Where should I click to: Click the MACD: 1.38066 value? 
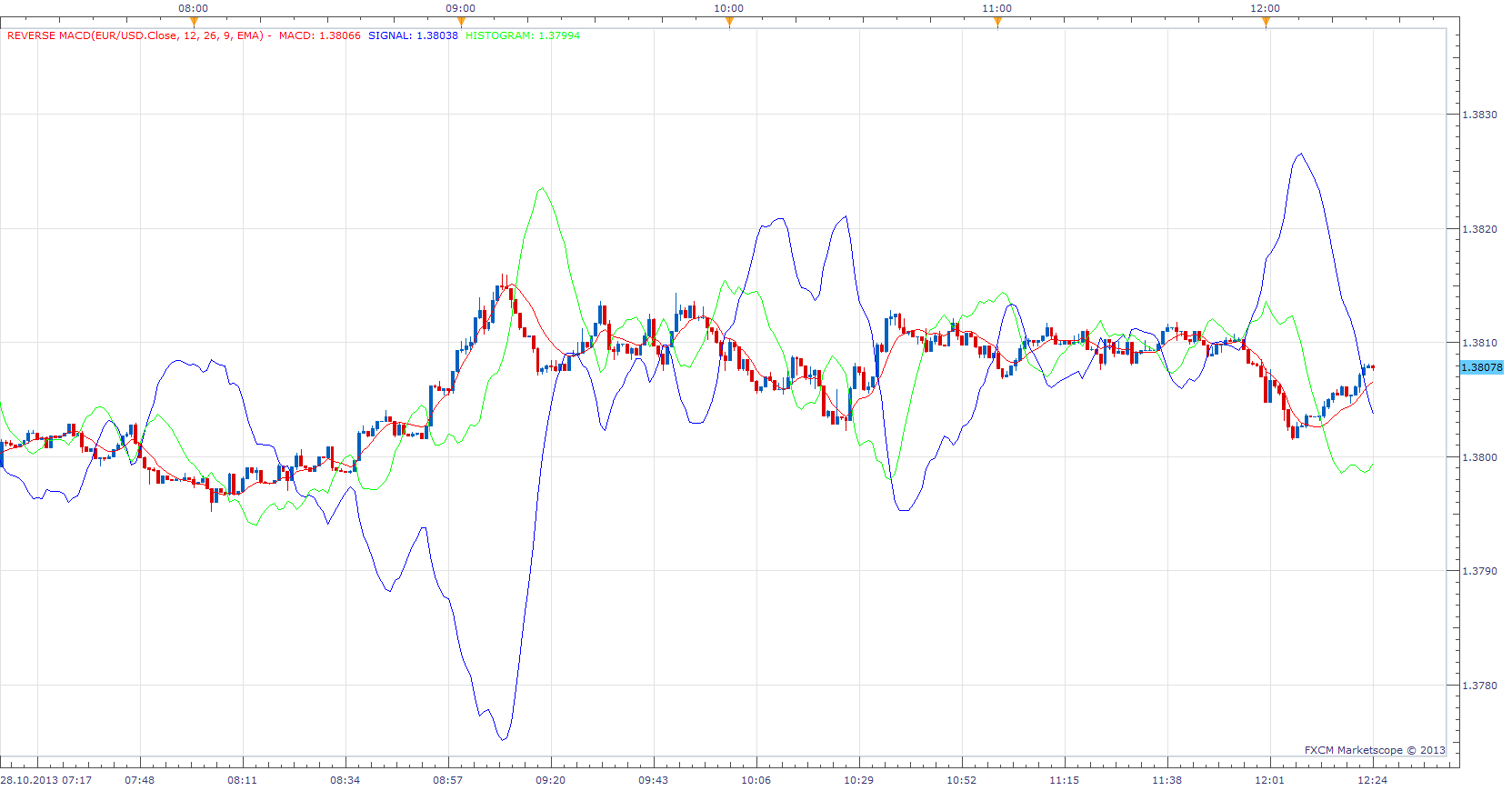point(319,35)
